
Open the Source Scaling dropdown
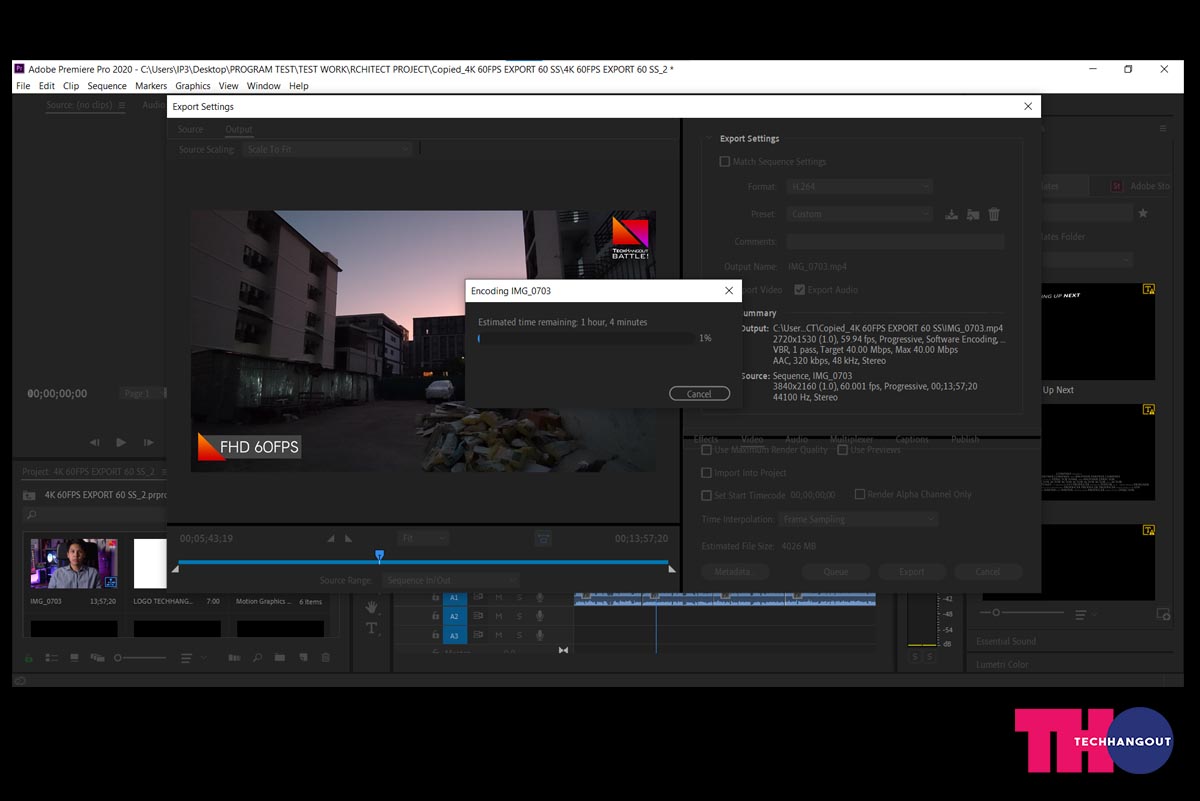coord(327,149)
